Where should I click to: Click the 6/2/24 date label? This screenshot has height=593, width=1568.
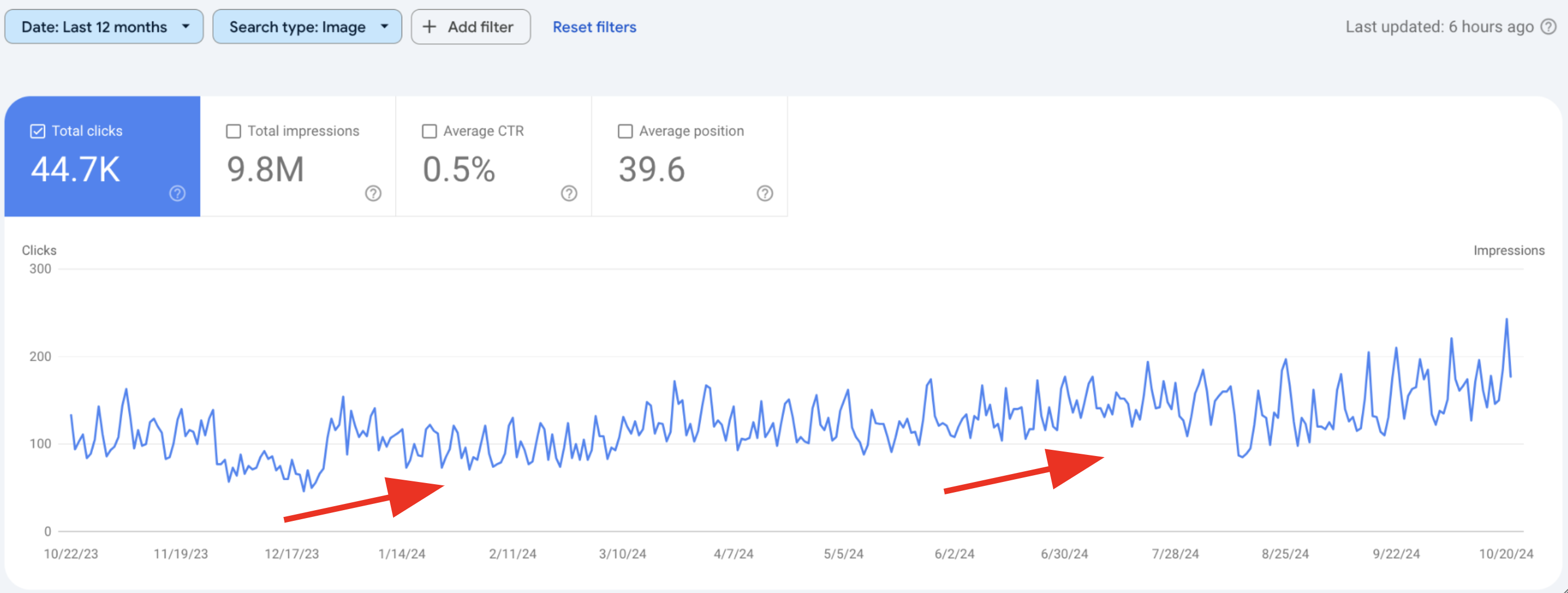coord(955,554)
